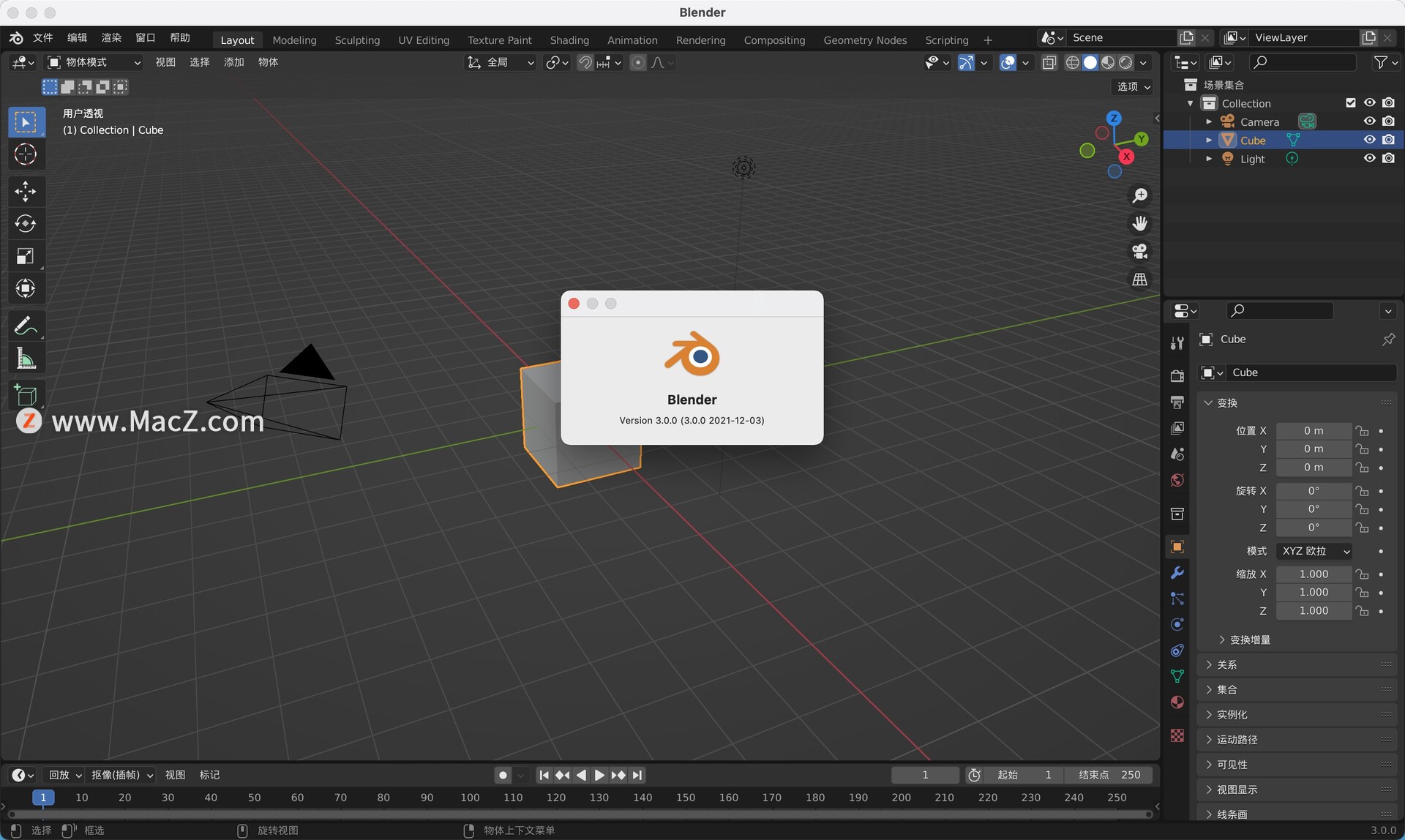Switch orthographic/perspective grid view icon
Viewport: 1405px width, 840px height.
coord(1139,279)
